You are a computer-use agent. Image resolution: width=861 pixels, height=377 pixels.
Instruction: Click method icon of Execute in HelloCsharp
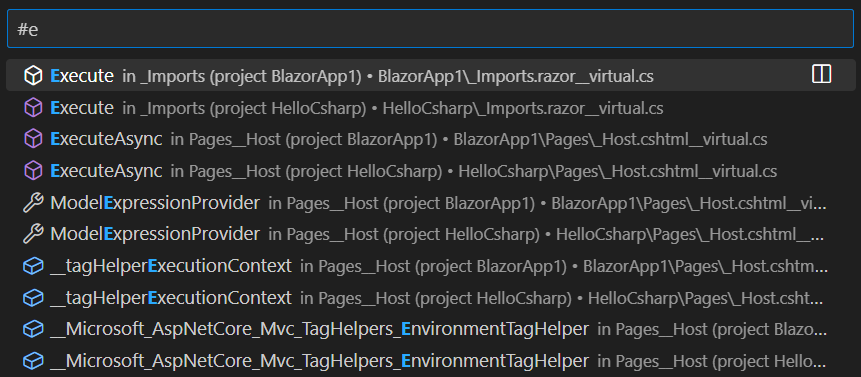coord(33,108)
